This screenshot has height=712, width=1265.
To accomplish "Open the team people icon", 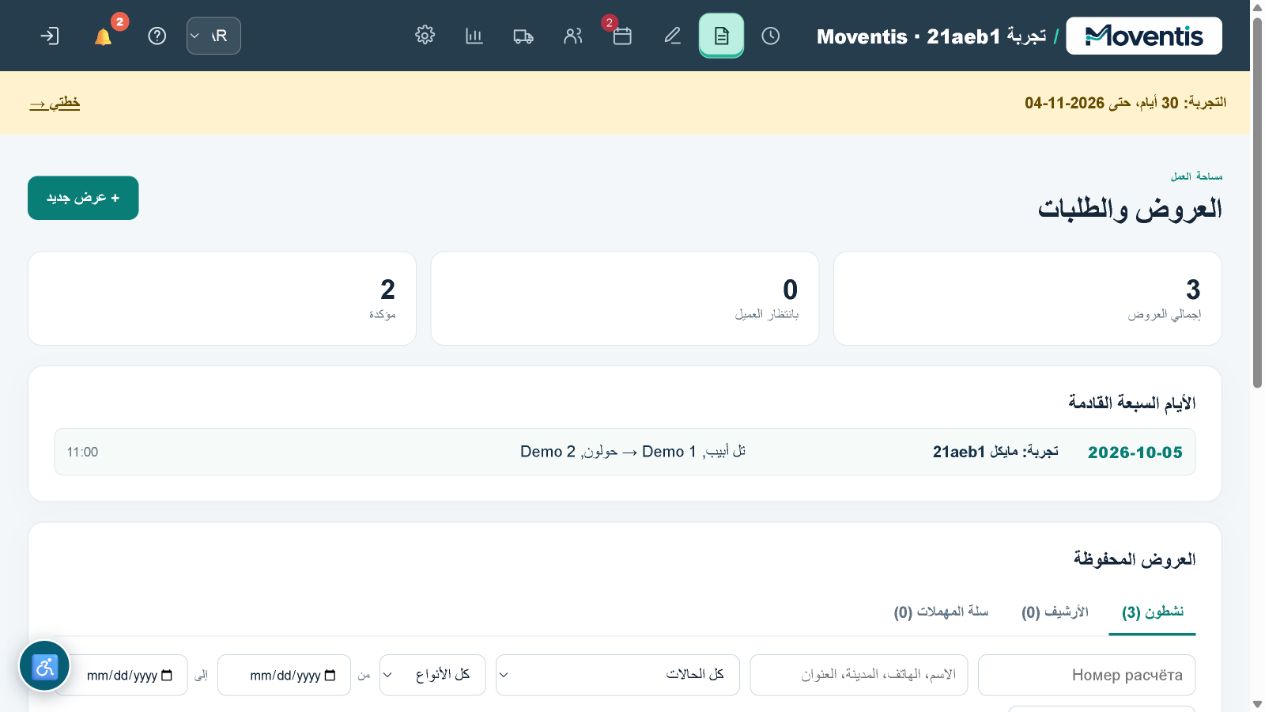I will pos(573,36).
